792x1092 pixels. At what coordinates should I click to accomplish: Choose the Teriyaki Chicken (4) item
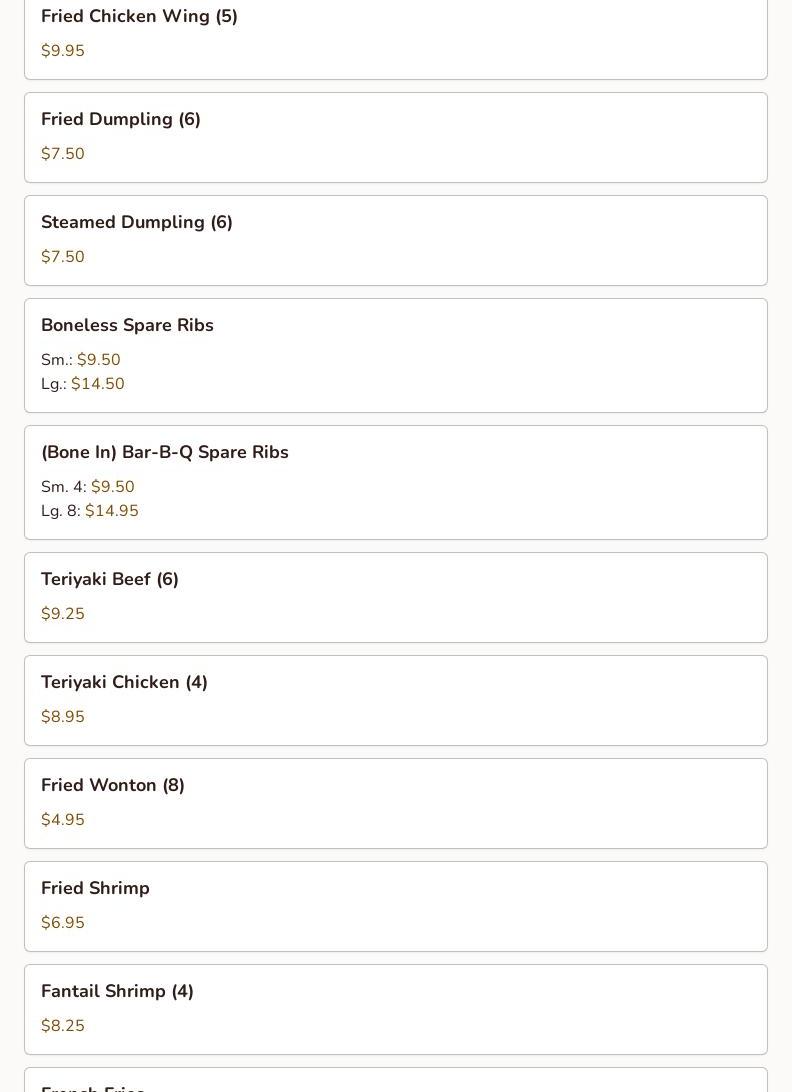396,701
